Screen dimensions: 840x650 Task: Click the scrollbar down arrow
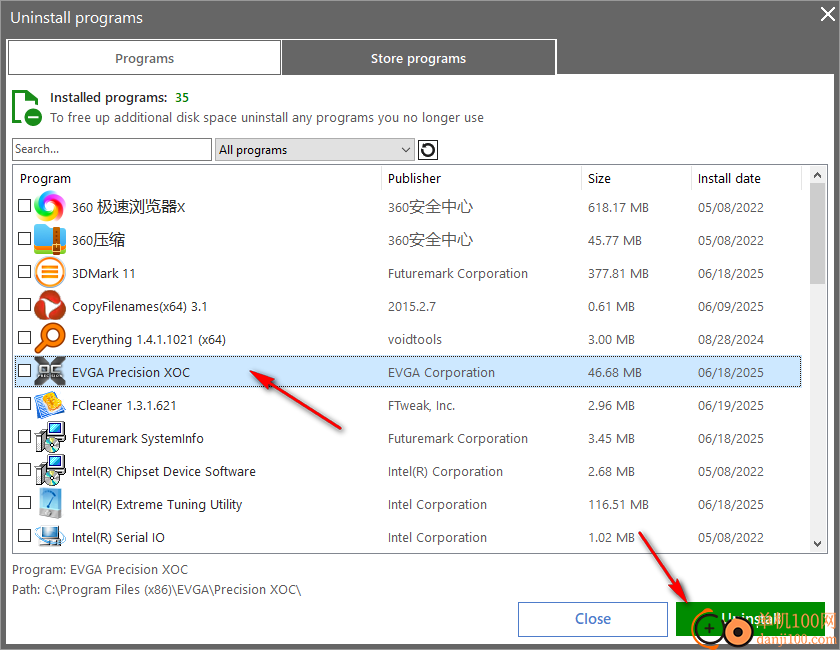(817, 543)
